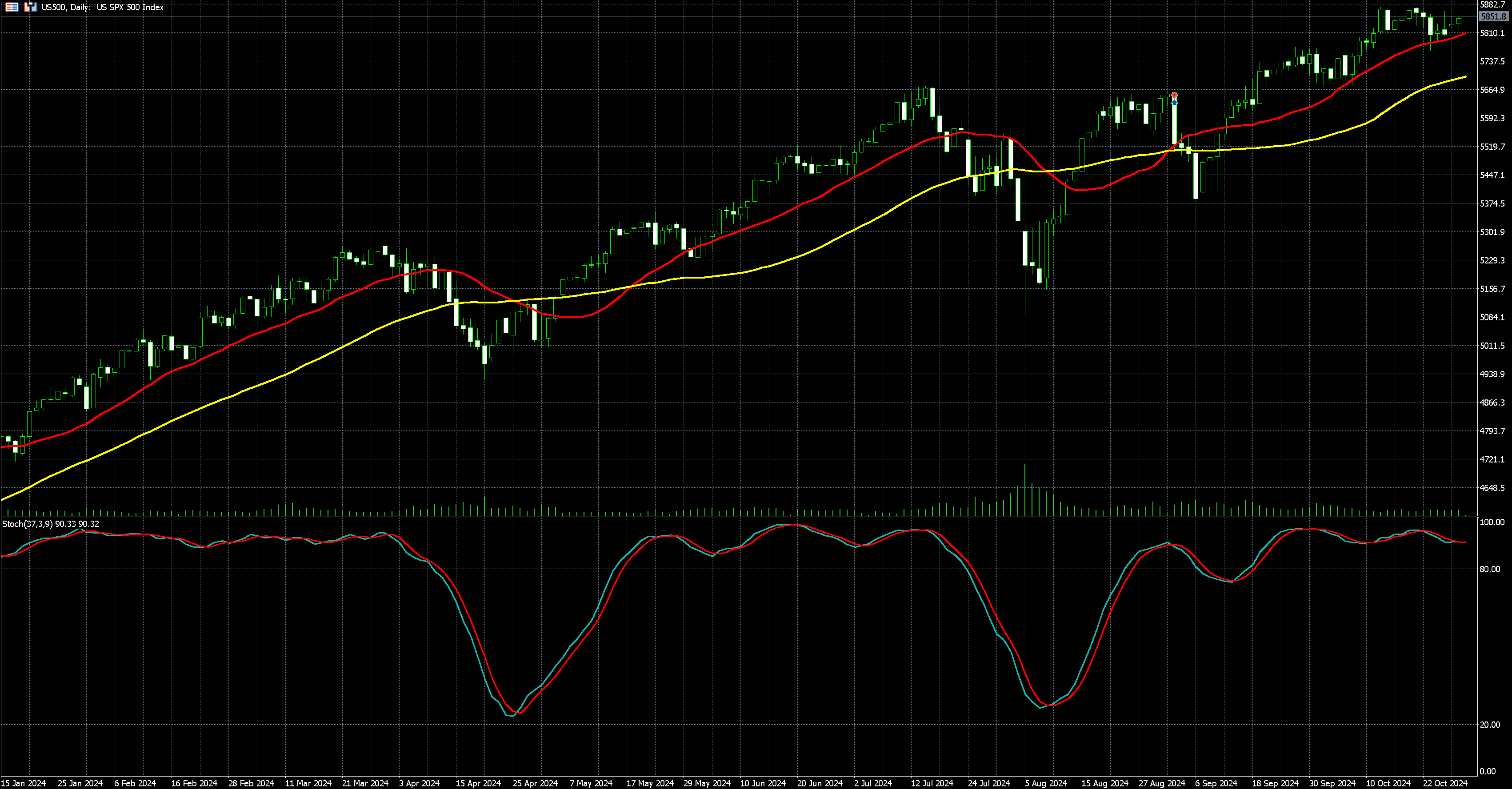1512x789 pixels.
Task: Click the tallest volume bar in August
Action: point(1025,490)
